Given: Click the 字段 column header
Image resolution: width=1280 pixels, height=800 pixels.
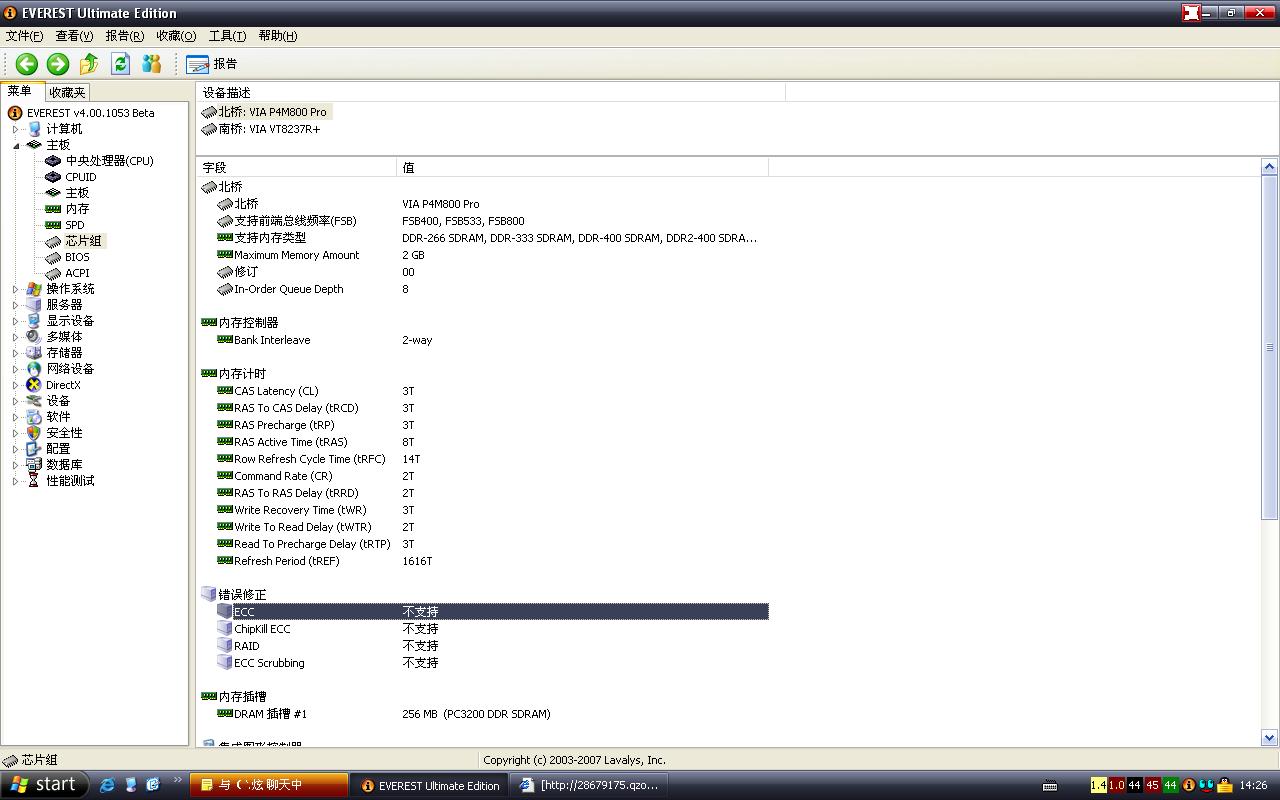Looking at the screenshot, I should [296, 167].
